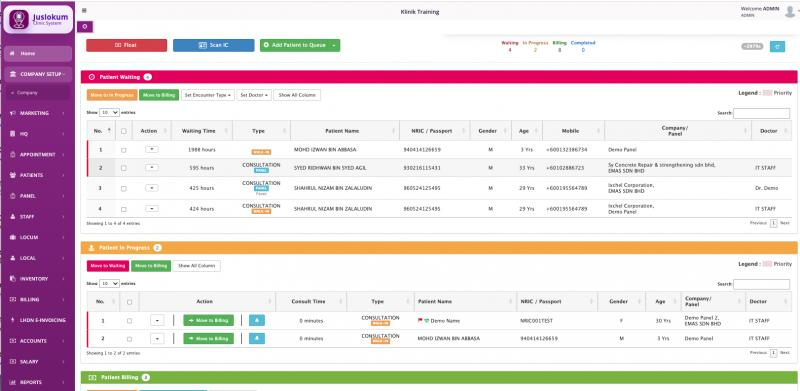Check the box for the 425 hours row
800x391 pixels.
tap(123, 188)
